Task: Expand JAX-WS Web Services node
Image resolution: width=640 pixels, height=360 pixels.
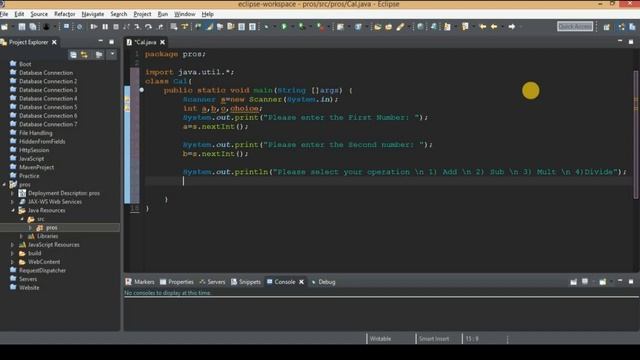Action: pyautogui.click(x=12, y=202)
